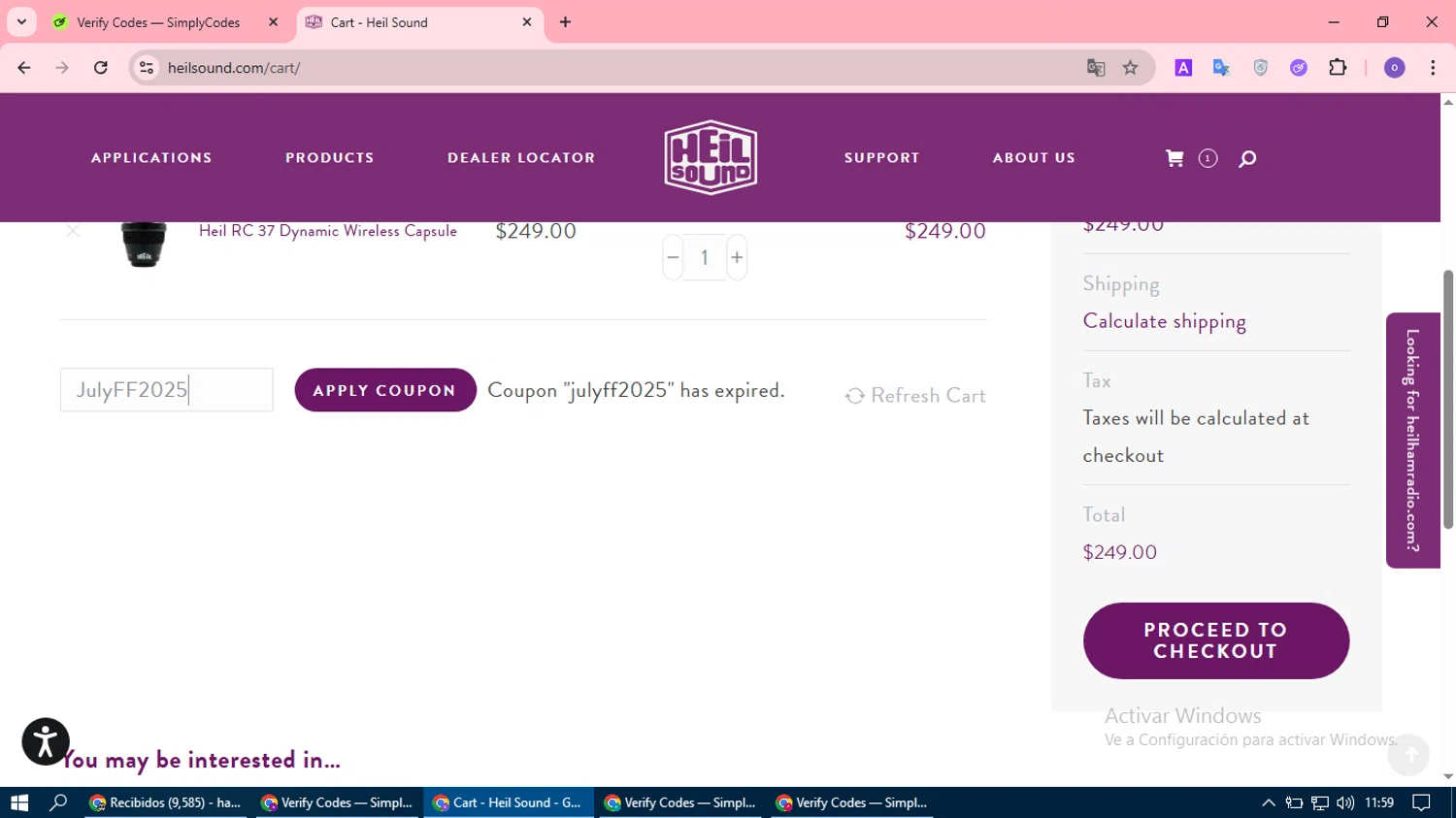Screen dimensions: 1456x818
Task: Click the translate page icon
Action: tap(1096, 68)
